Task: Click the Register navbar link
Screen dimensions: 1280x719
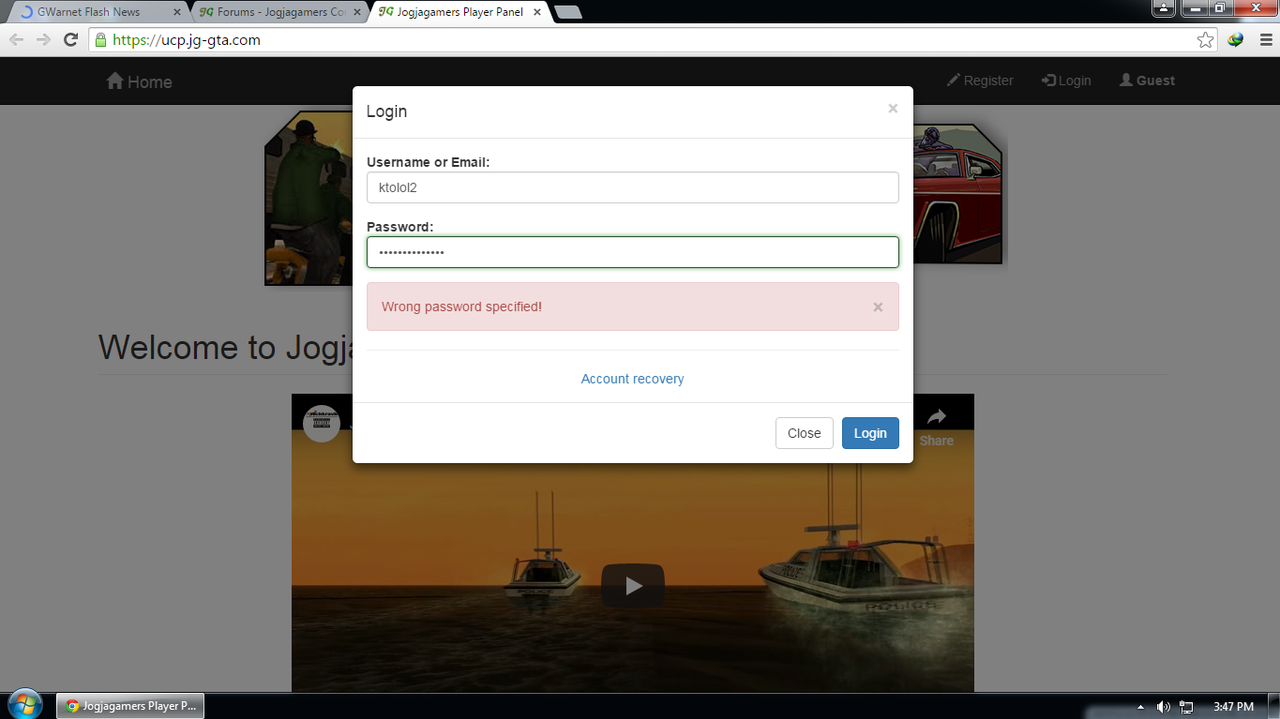Action: point(980,80)
